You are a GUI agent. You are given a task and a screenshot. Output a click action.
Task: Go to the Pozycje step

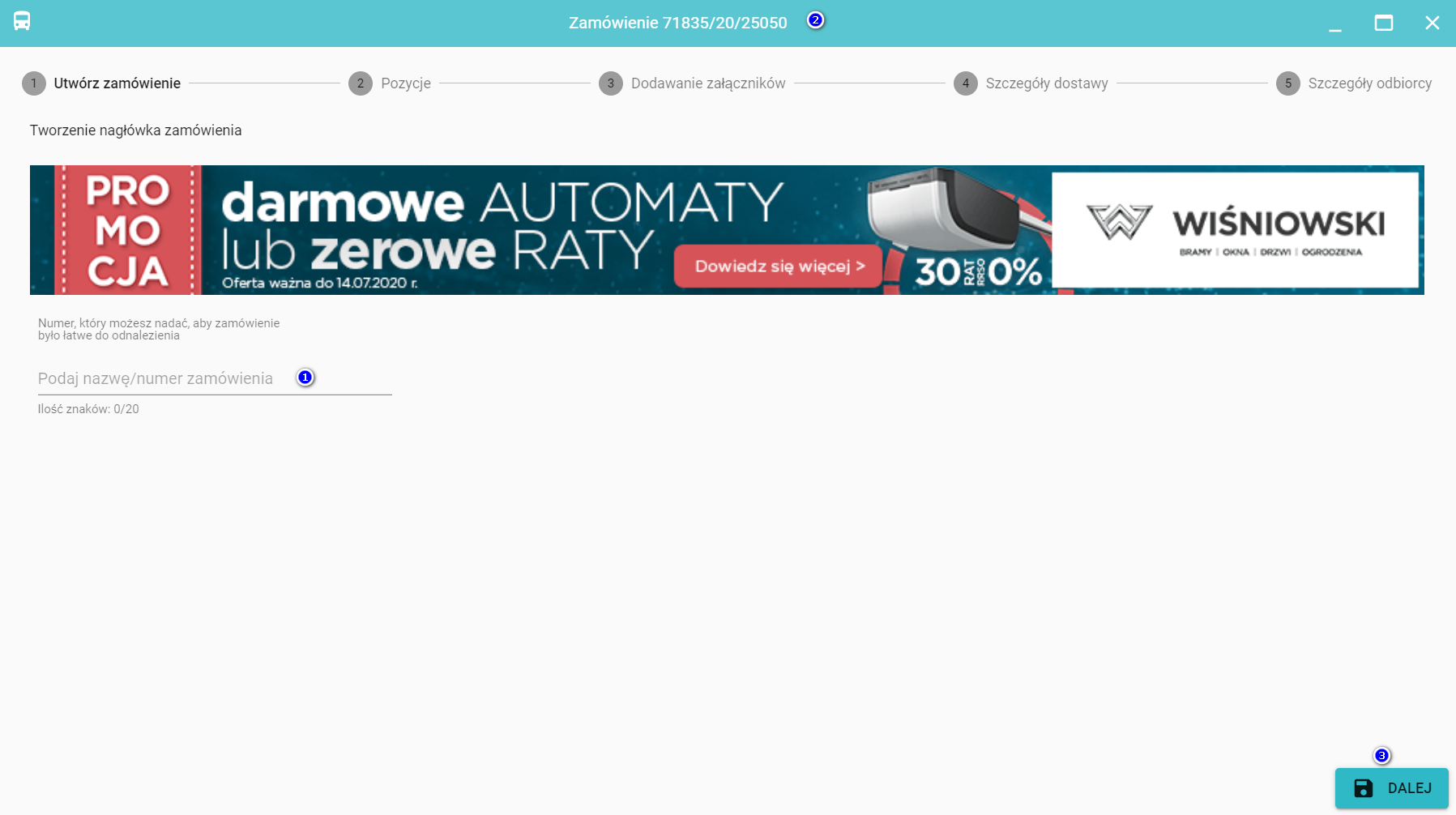point(405,83)
